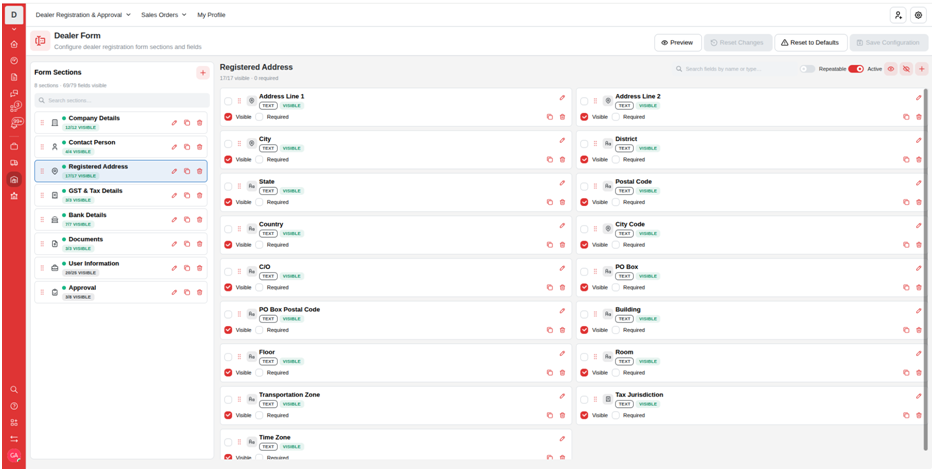This screenshot has height=471, width=934.
Task: Edit the Postal Code field
Action: click(x=918, y=183)
